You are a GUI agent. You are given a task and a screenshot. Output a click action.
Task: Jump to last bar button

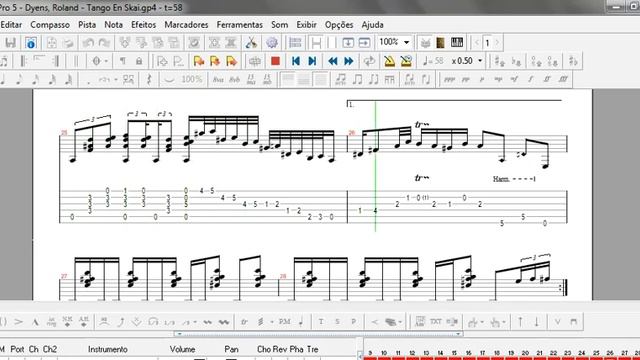point(312,61)
